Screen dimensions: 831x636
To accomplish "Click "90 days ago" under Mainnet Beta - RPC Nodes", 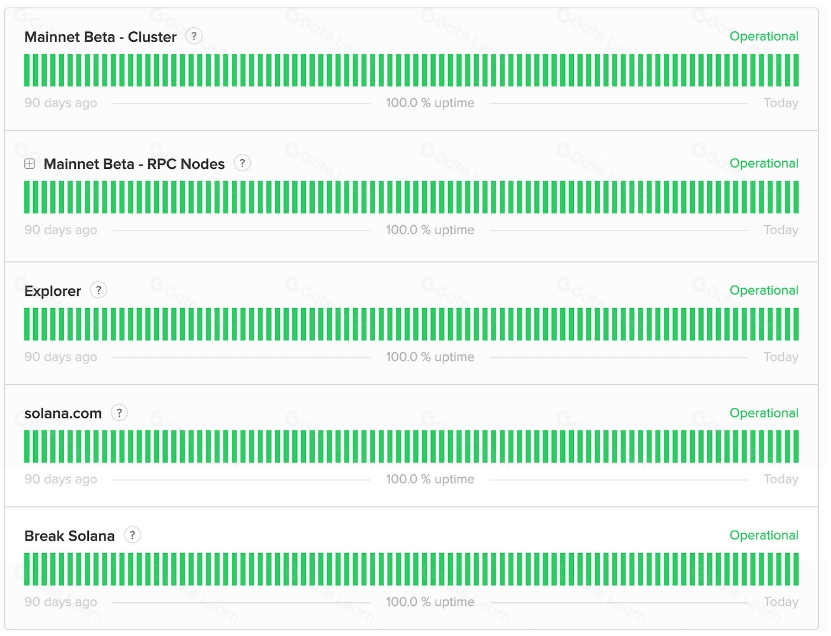I will point(60,230).
